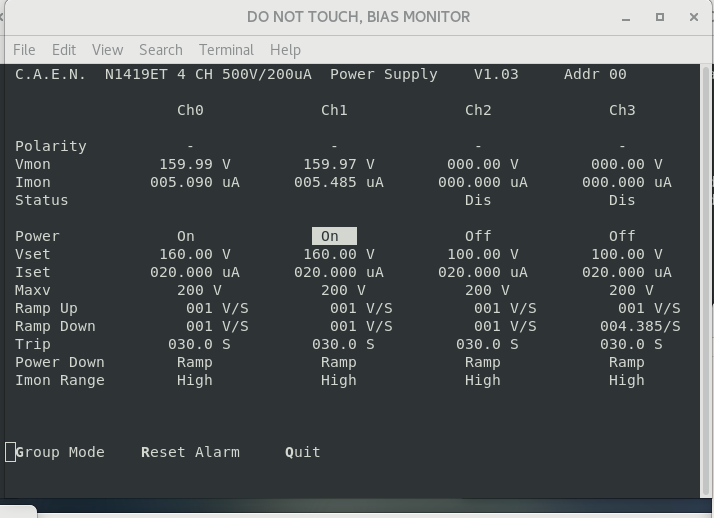The image size is (714, 518).
Task: Close the BIAS MONITOR window
Action: 694,17
